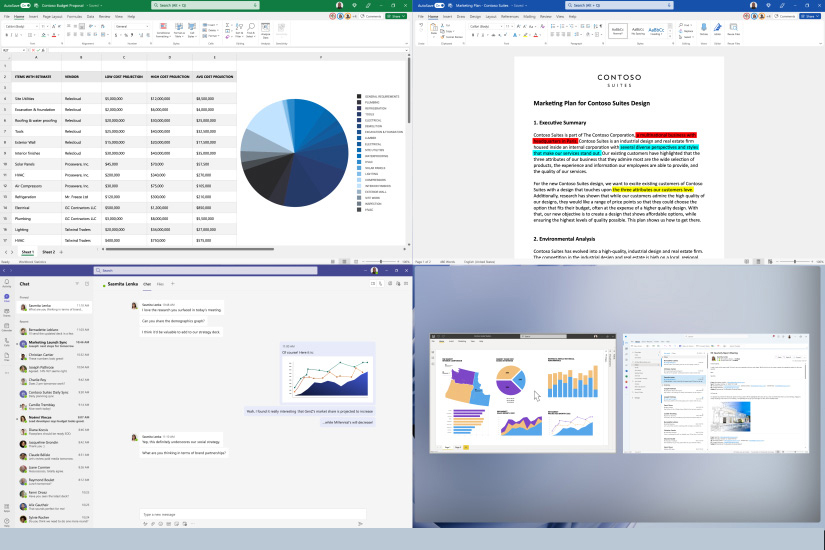Open Excel Name Box dropdown
The image size is (825, 550).
[23, 50]
